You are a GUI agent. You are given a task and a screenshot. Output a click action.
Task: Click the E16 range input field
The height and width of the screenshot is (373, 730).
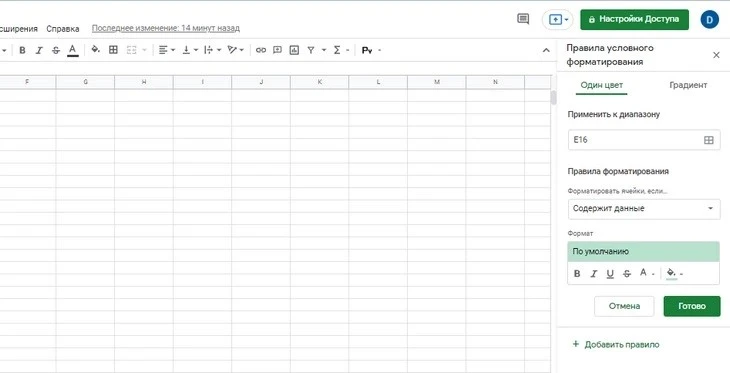[644, 140]
